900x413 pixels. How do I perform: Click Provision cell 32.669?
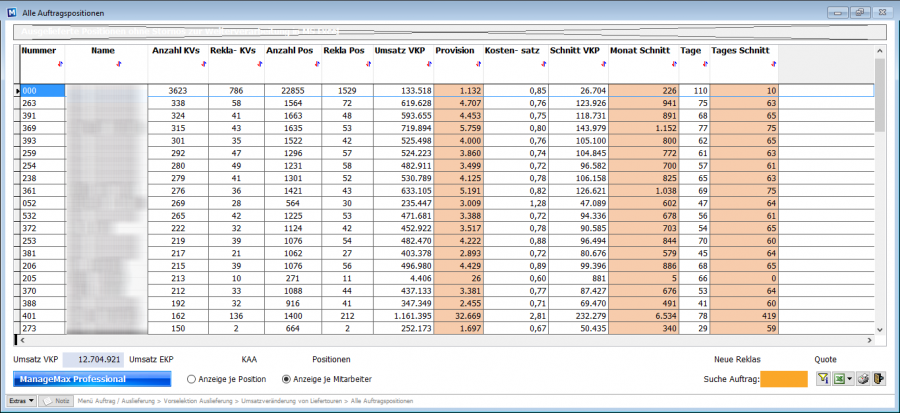[459, 315]
